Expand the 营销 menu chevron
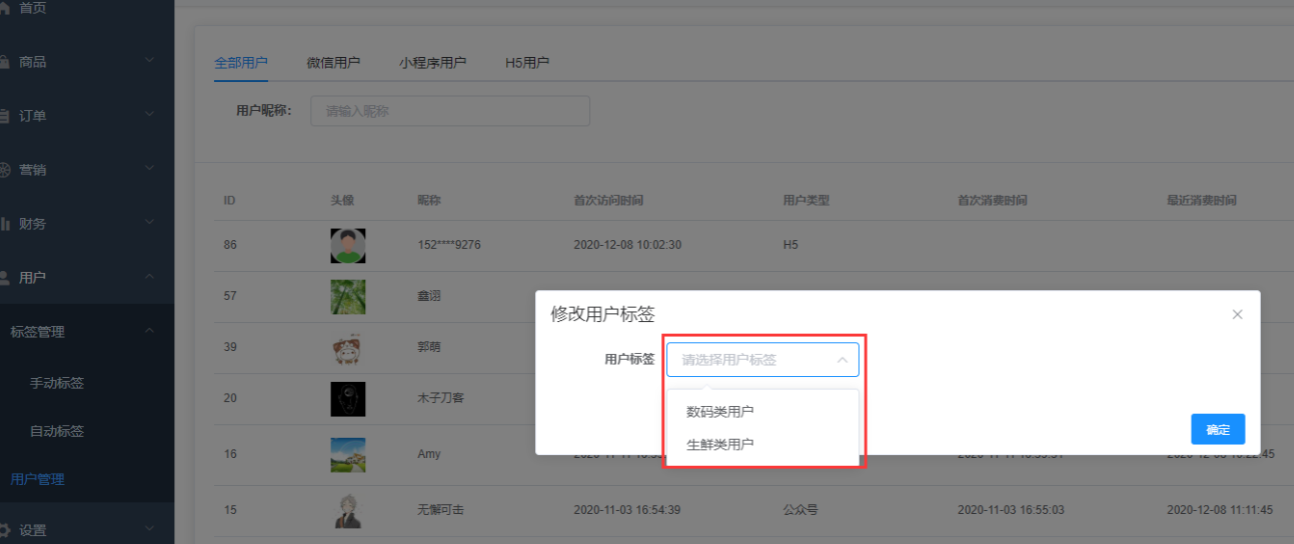This screenshot has height=544, width=1294. coord(150,169)
